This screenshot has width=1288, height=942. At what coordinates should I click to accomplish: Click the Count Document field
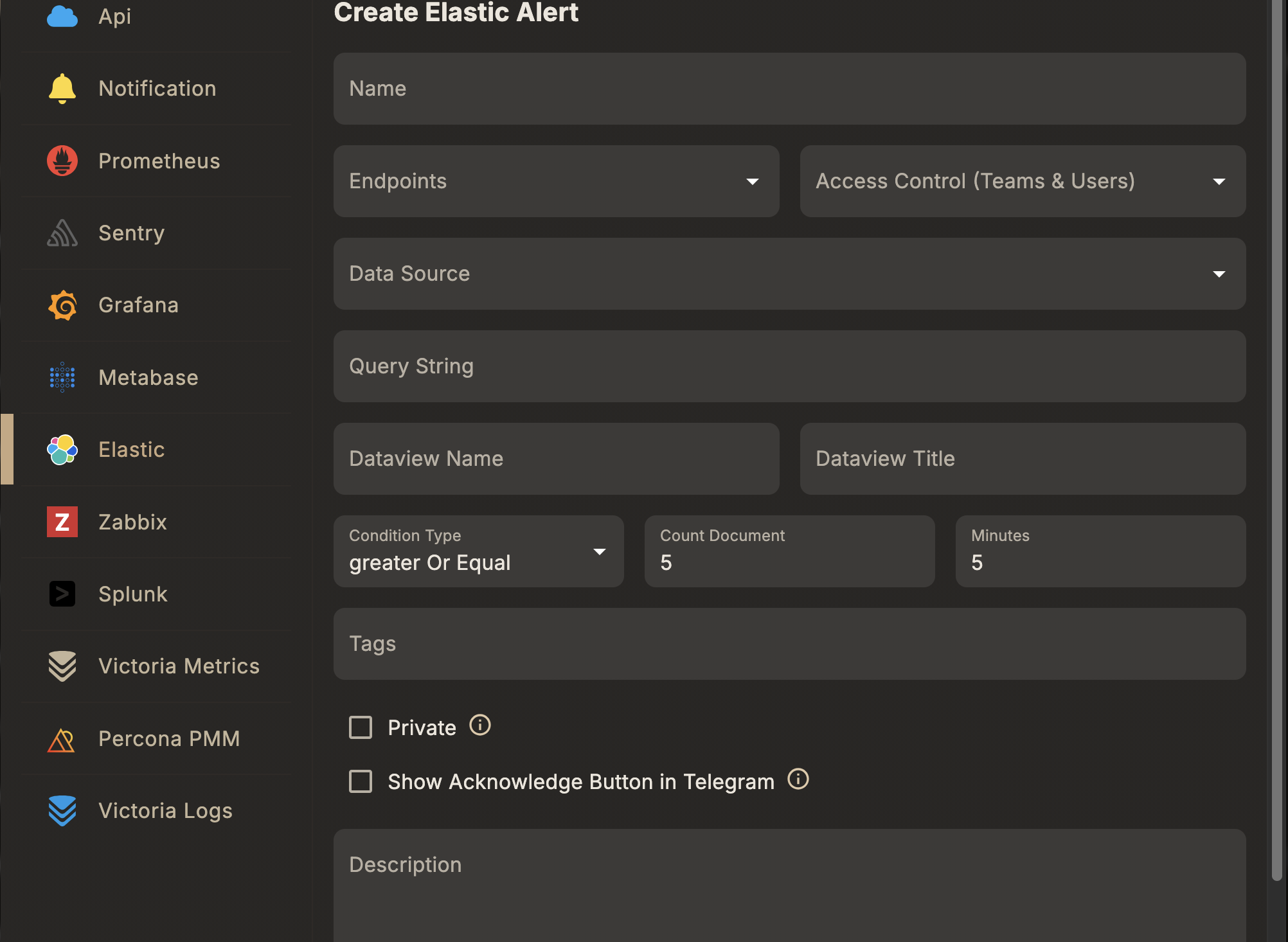tap(790, 551)
